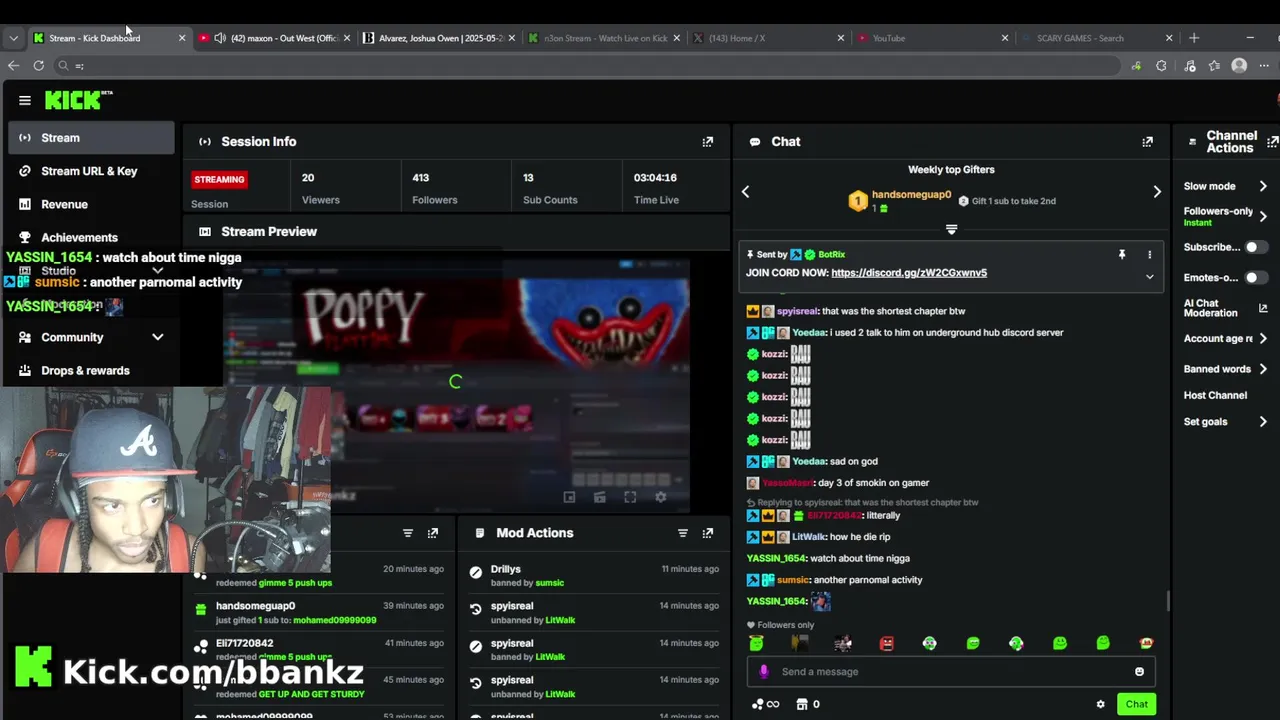The height and width of the screenshot is (720, 1280).
Task: Toggle Emotes-only chat mode
Action: pyautogui.click(x=1256, y=278)
